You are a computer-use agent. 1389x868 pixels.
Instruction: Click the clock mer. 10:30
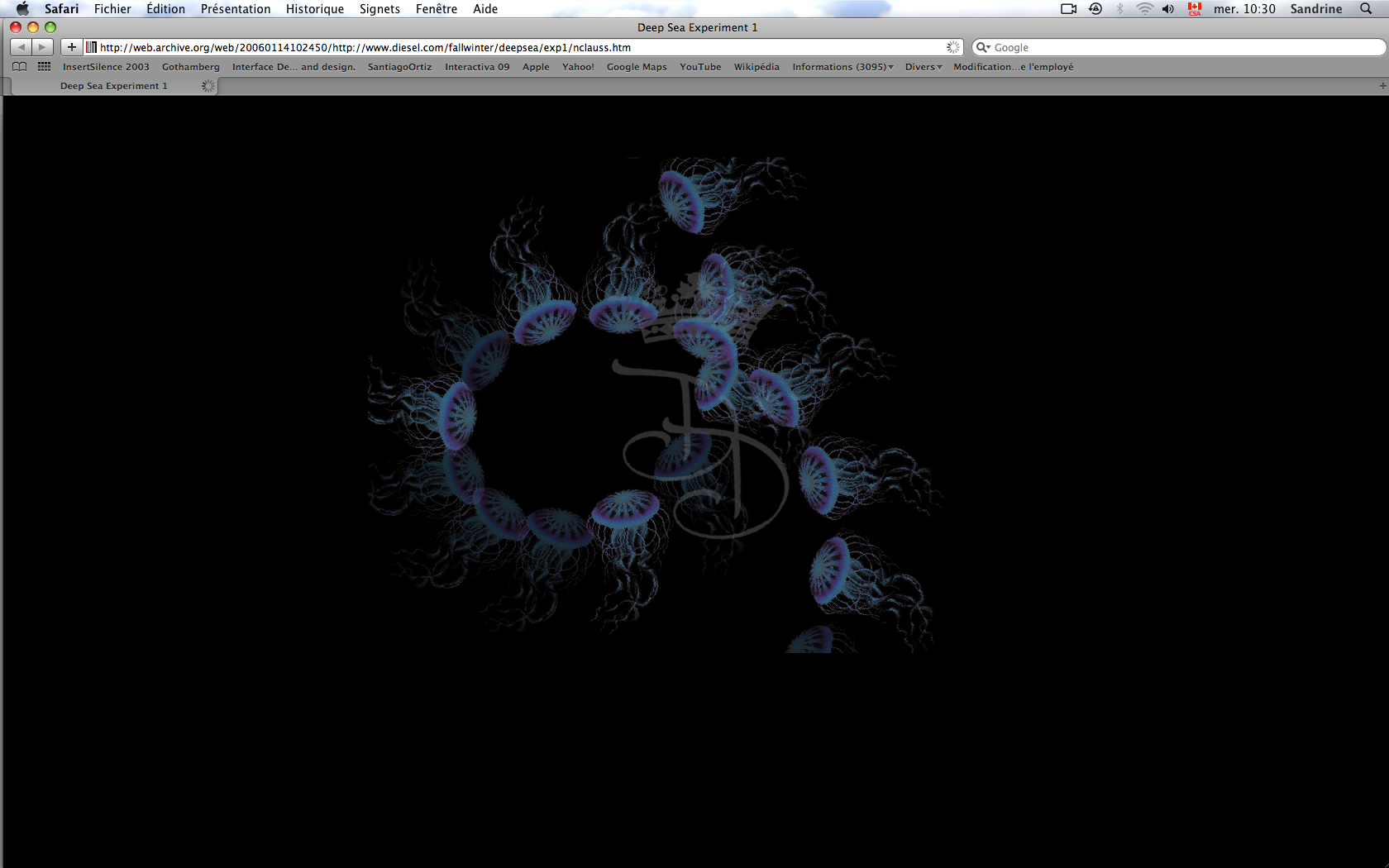(x=1244, y=8)
